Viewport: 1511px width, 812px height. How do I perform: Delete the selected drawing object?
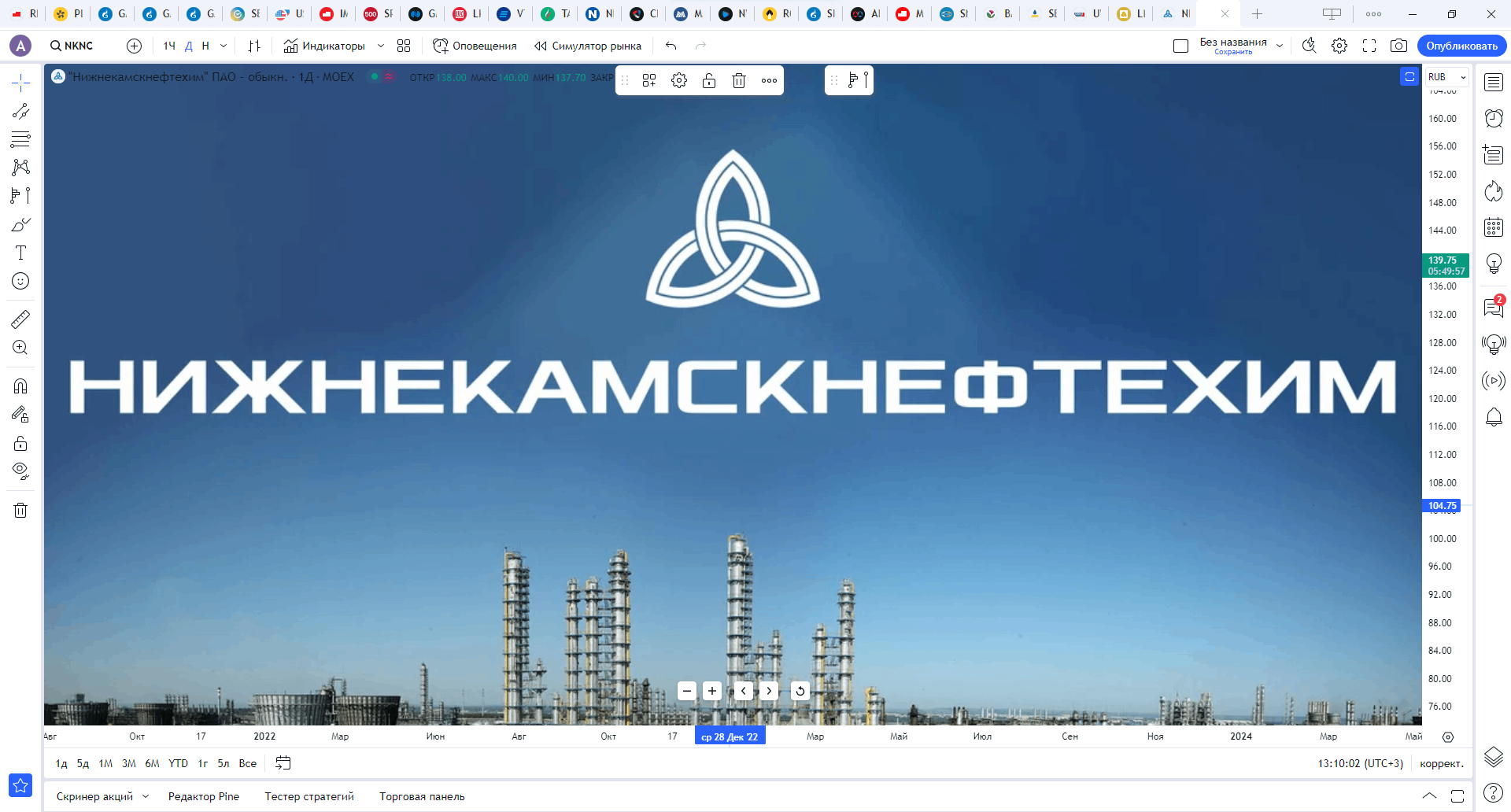739,80
